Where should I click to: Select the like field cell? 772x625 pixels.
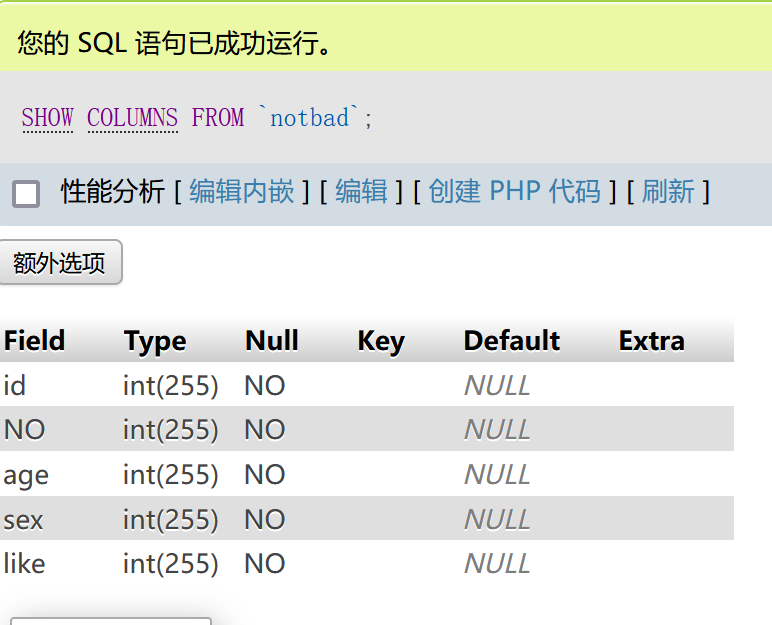(x=24, y=564)
